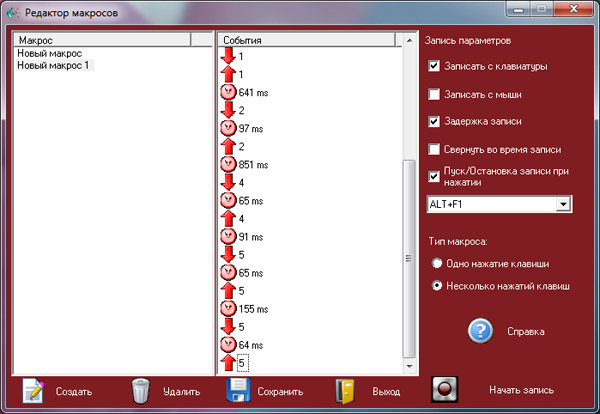Screen dimensions: 600x414
Task: Click the events list scrollbar thumb
Action: (409, 259)
